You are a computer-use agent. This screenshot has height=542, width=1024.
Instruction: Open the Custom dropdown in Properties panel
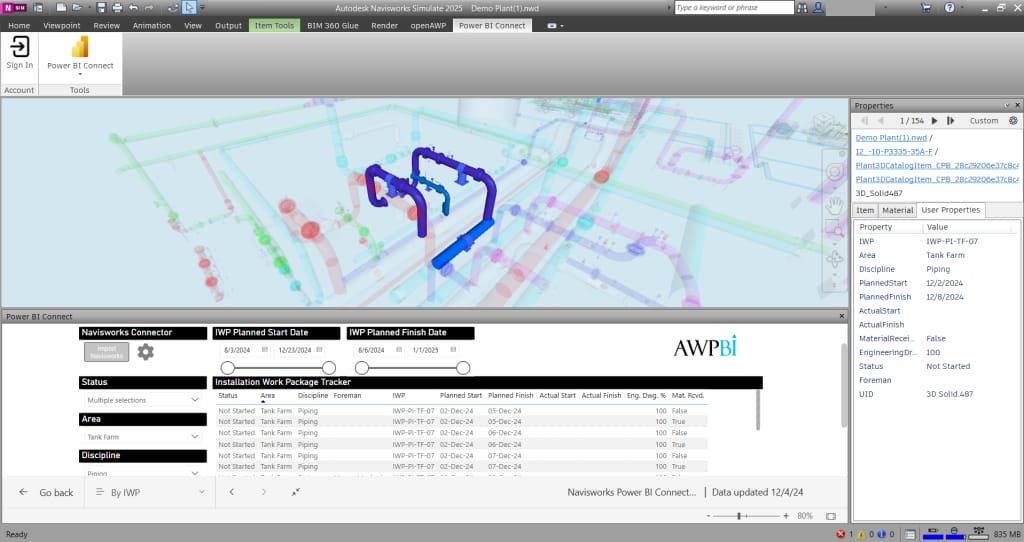click(984, 121)
